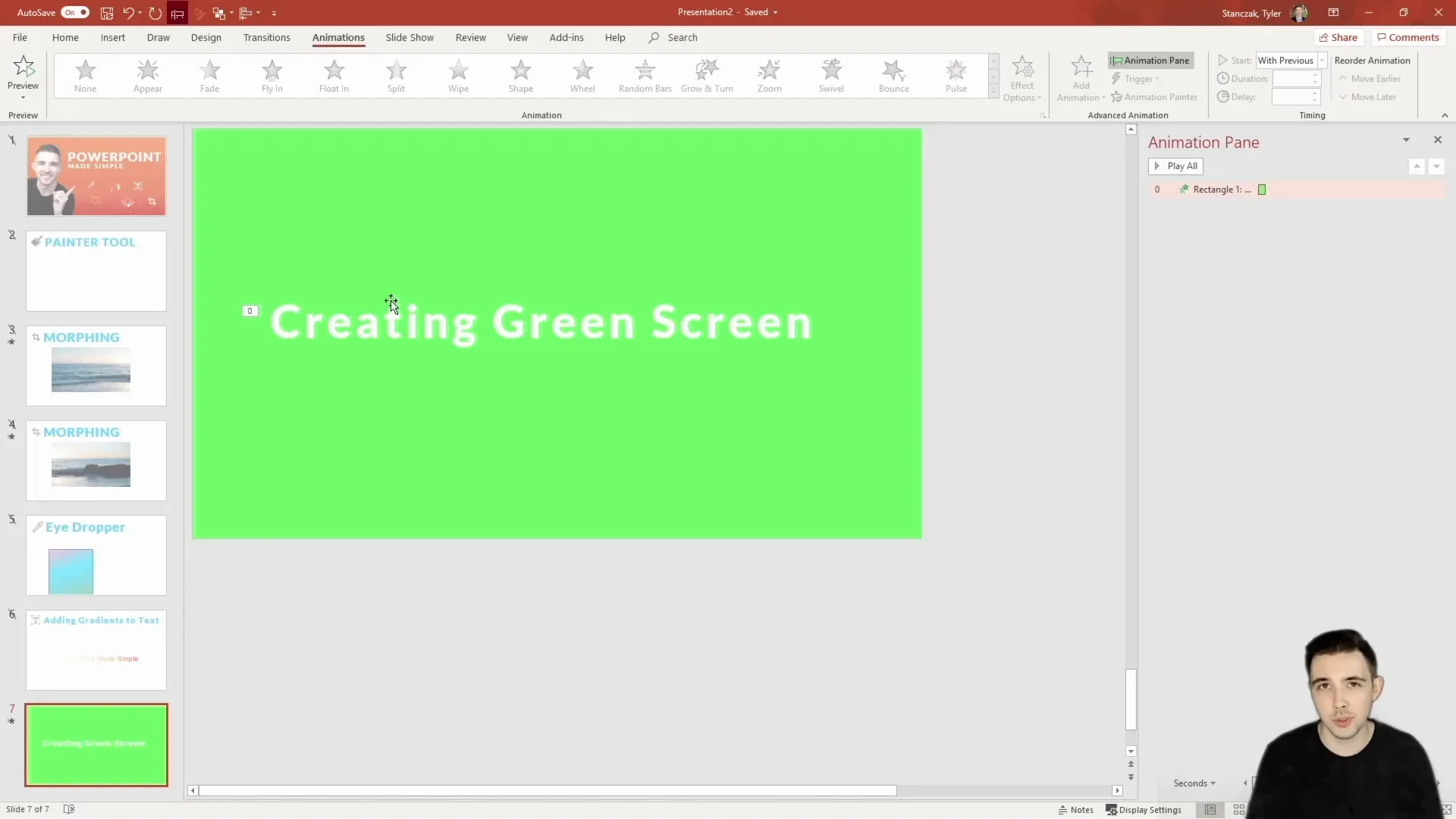Apply the Zoom animation effect

[x=769, y=76]
